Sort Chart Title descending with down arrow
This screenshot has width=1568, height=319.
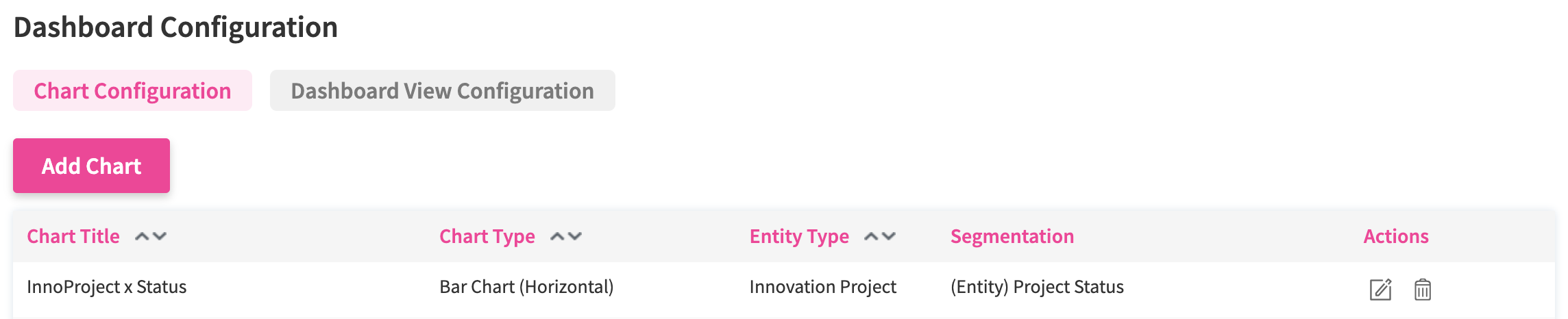160,236
